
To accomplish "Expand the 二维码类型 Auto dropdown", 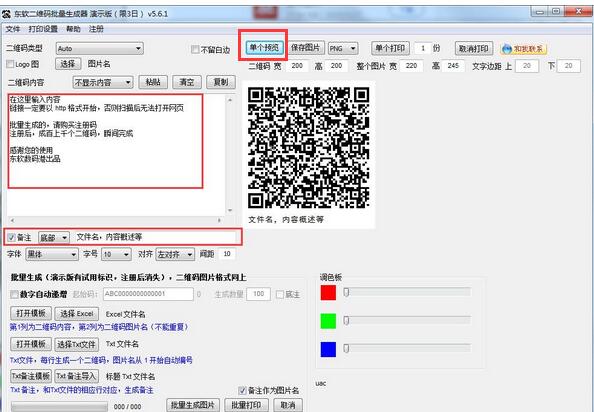I will (100, 48).
